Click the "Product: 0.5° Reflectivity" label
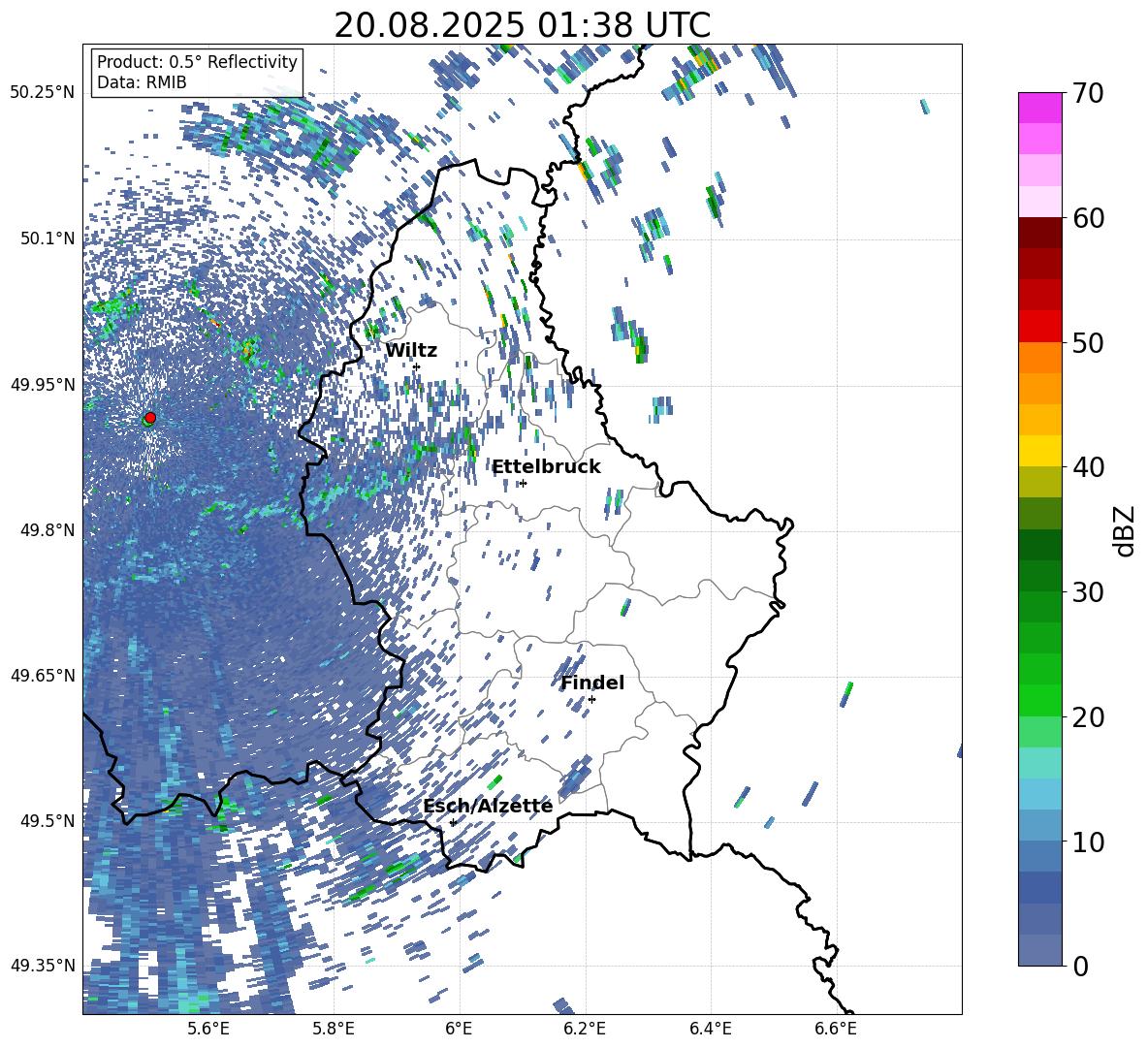Image resolution: width=1148 pixels, height=1048 pixels. point(197,62)
